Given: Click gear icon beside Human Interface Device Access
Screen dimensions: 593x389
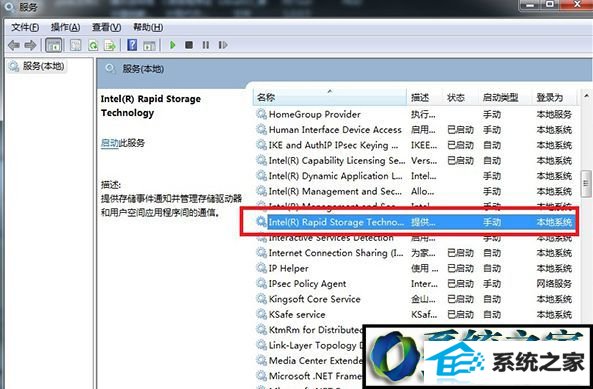Looking at the screenshot, I should [x=261, y=130].
